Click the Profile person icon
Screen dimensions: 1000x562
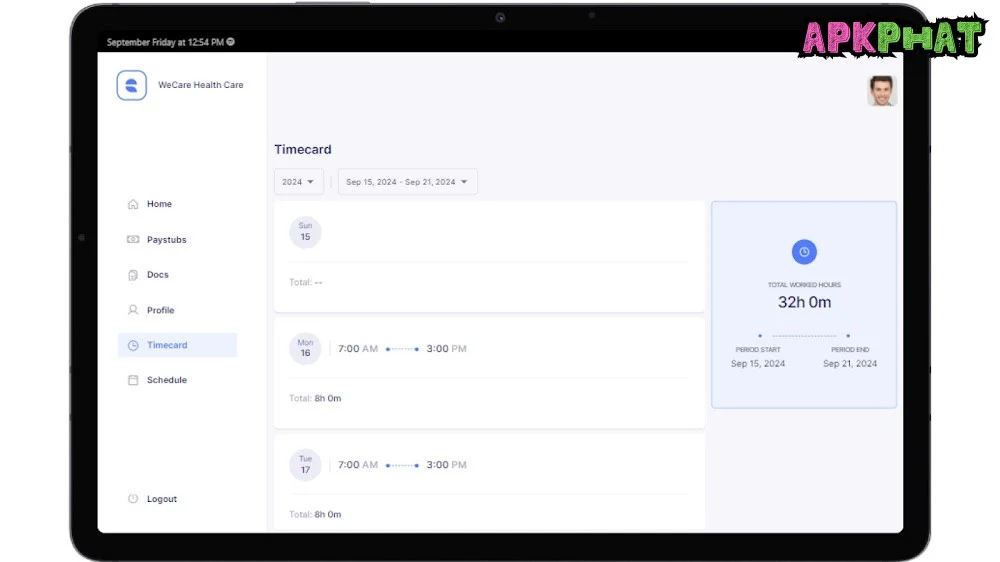(133, 310)
